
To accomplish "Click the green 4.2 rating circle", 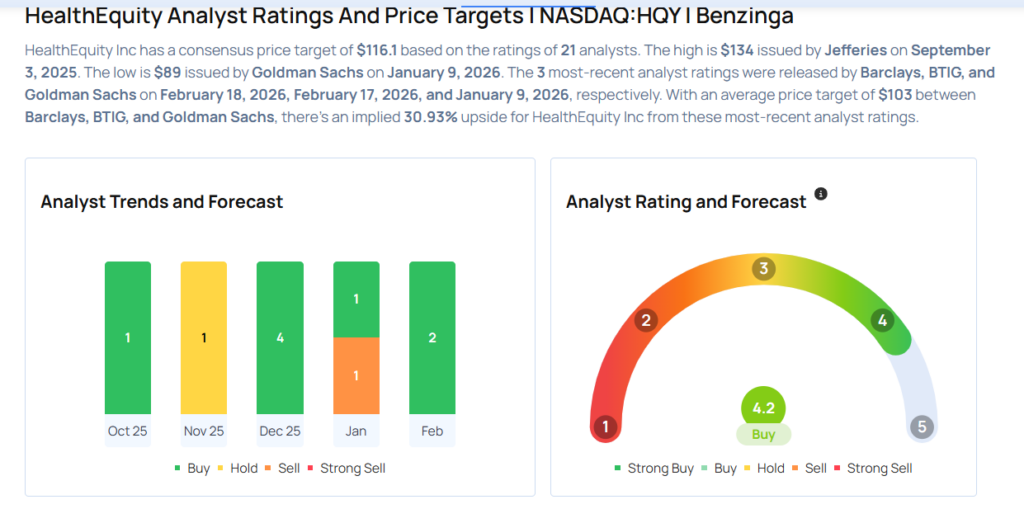I will point(763,408).
